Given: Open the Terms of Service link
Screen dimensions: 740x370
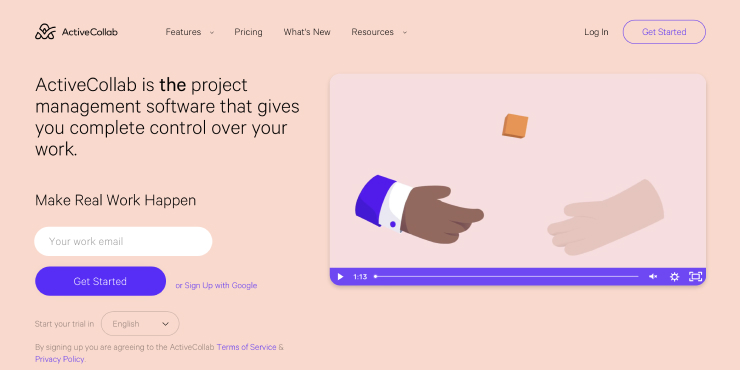Looking at the screenshot, I should pyautogui.click(x=246, y=347).
